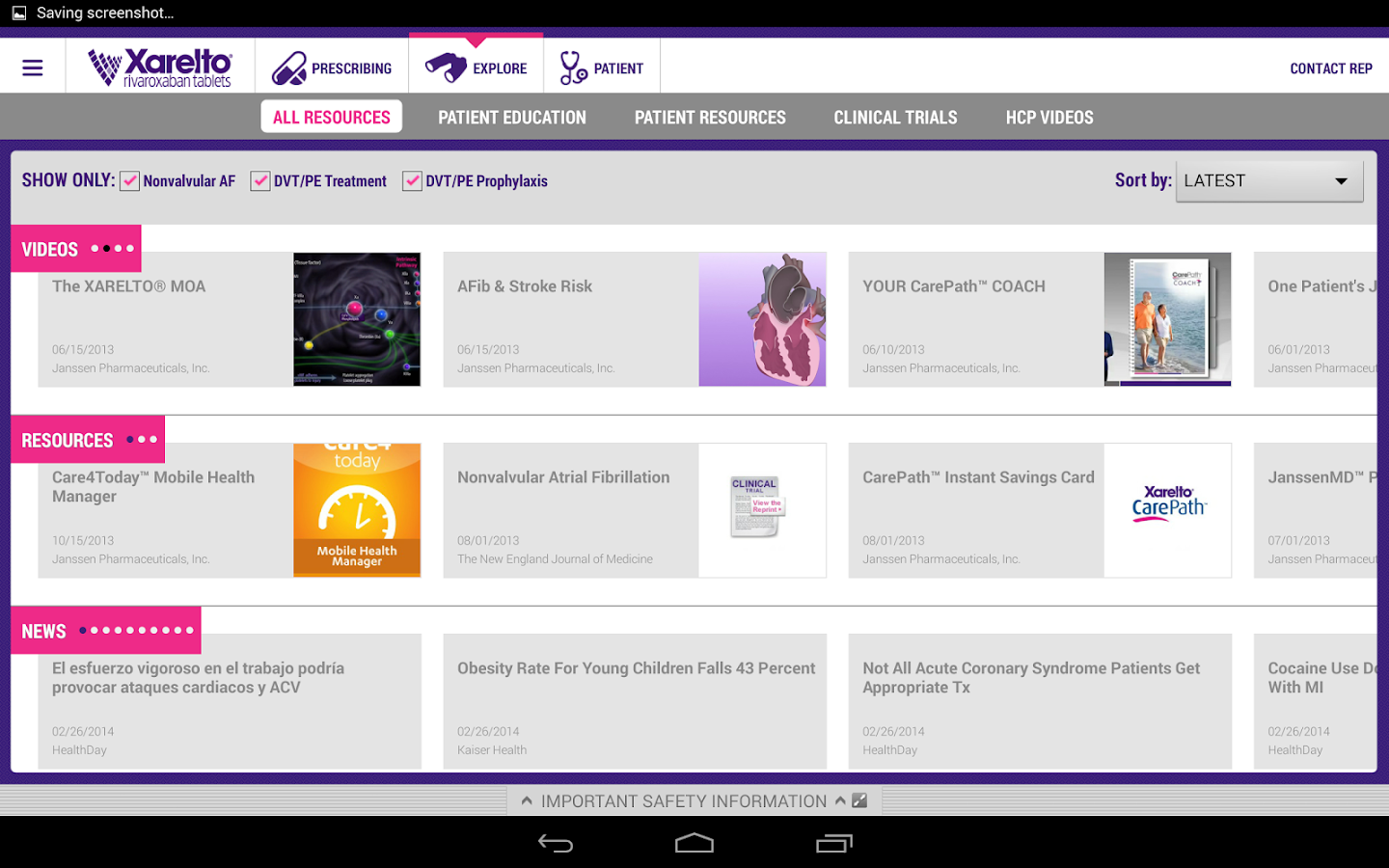Image resolution: width=1389 pixels, height=868 pixels.
Task: Open the Care4Today Mobile Health Manager icon
Action: coord(357,510)
